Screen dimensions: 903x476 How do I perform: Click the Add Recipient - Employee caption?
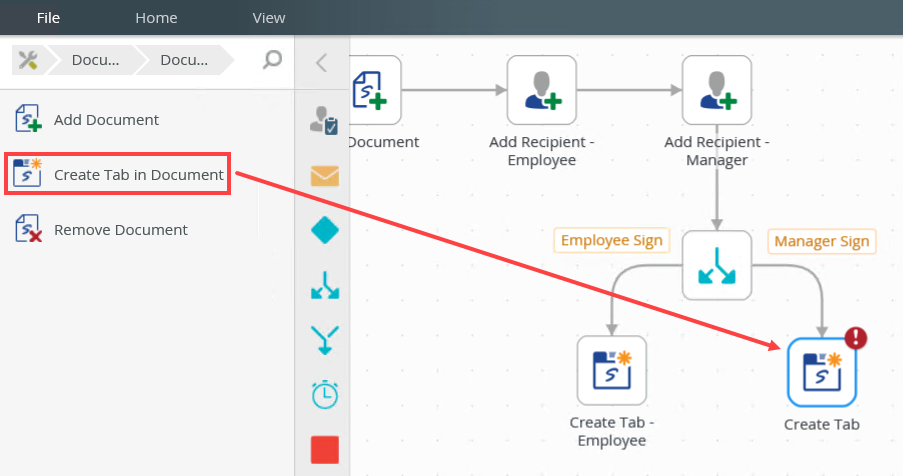(x=541, y=151)
